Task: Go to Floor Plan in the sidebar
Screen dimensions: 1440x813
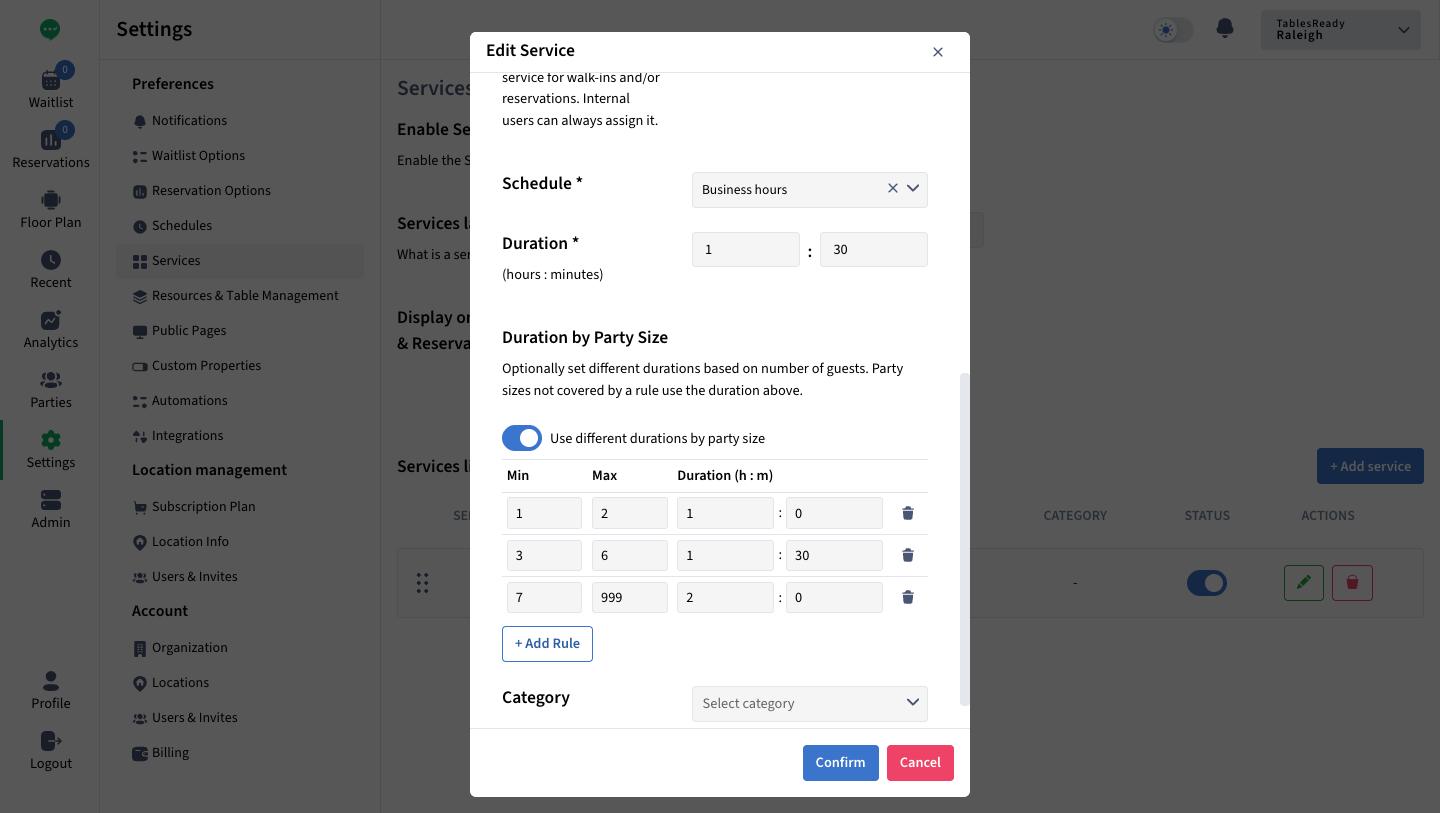Action: coord(51,210)
